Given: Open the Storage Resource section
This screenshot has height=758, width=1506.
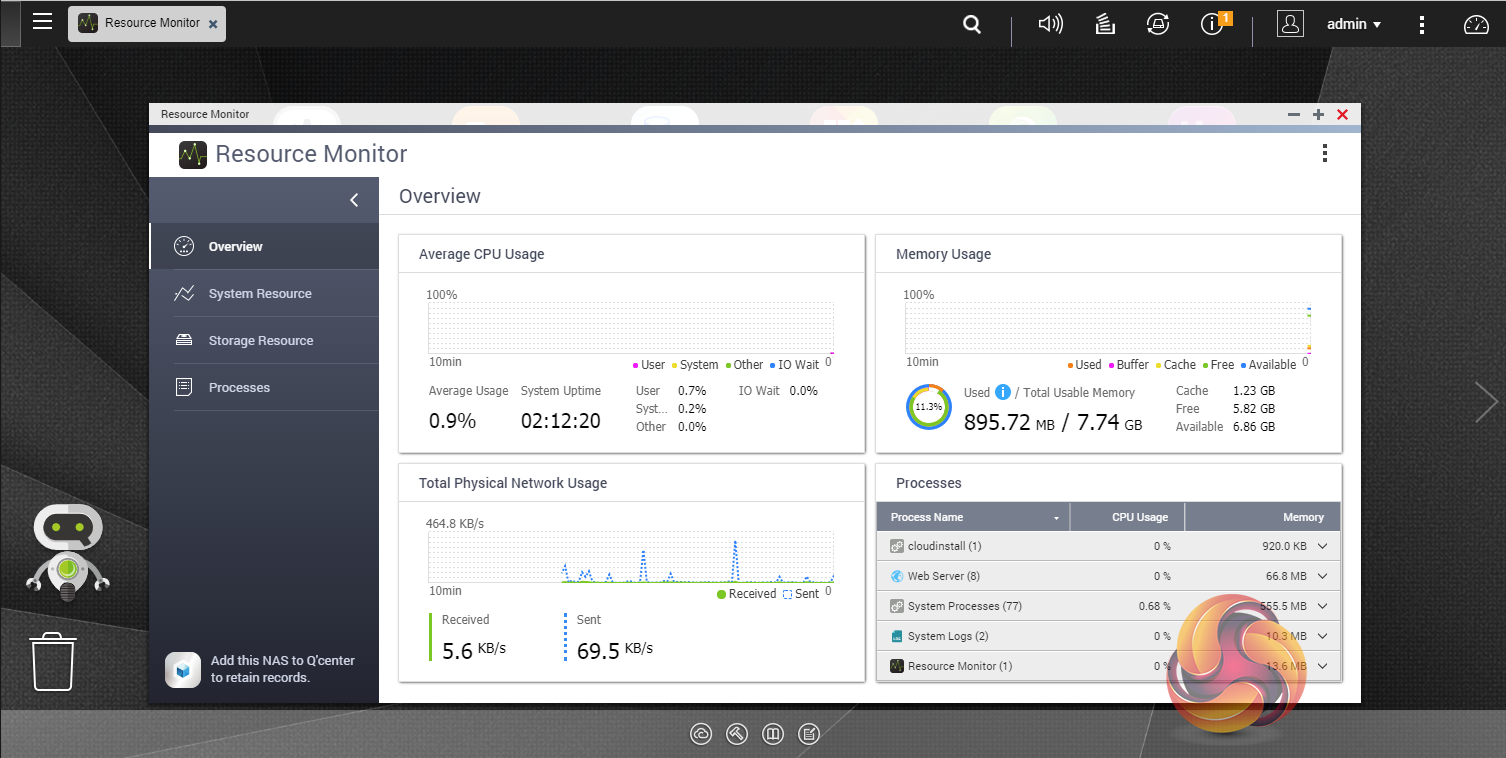Looking at the screenshot, I should (x=260, y=341).
